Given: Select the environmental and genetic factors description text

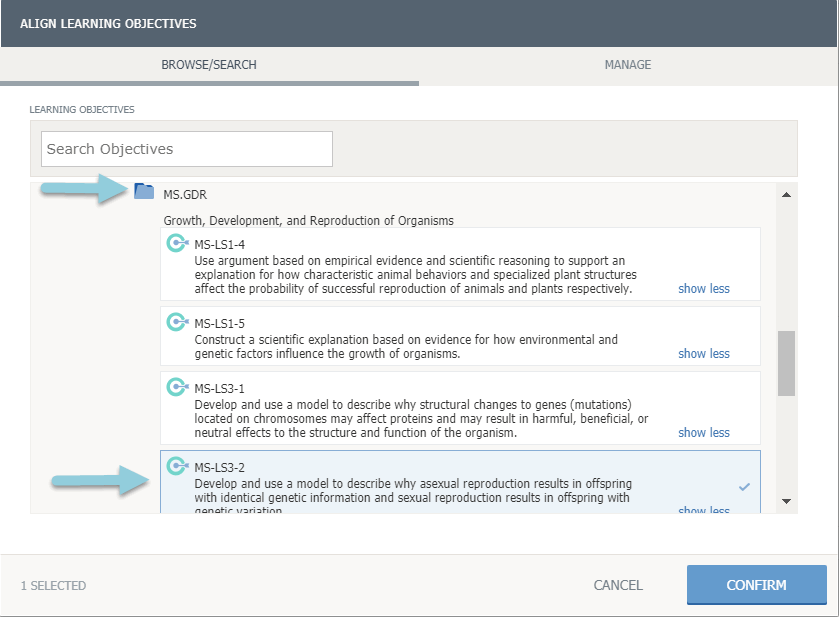Looking at the screenshot, I should 406,346.
